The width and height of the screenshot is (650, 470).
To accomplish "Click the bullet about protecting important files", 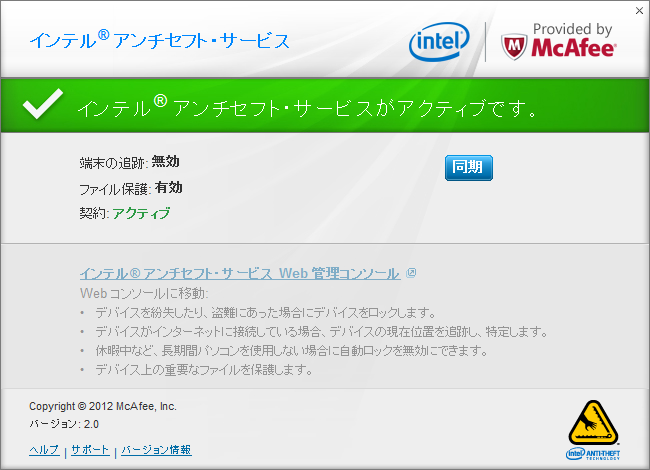I will [x=204, y=369].
